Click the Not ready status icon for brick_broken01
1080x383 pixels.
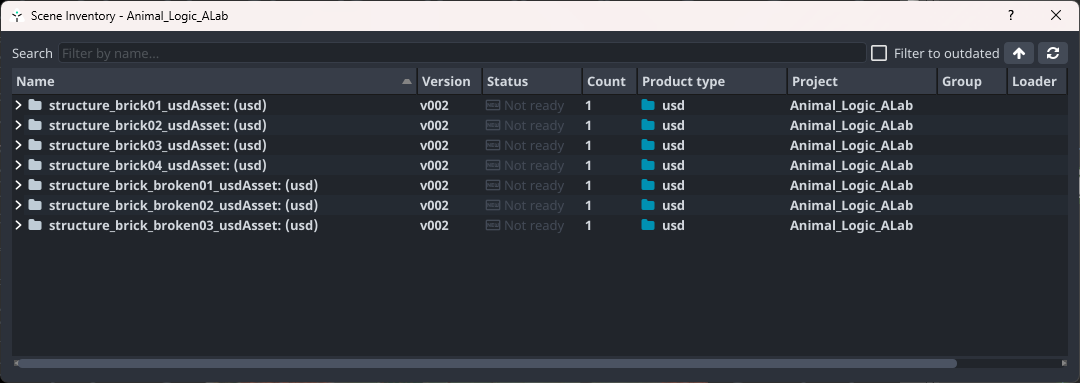click(x=493, y=185)
